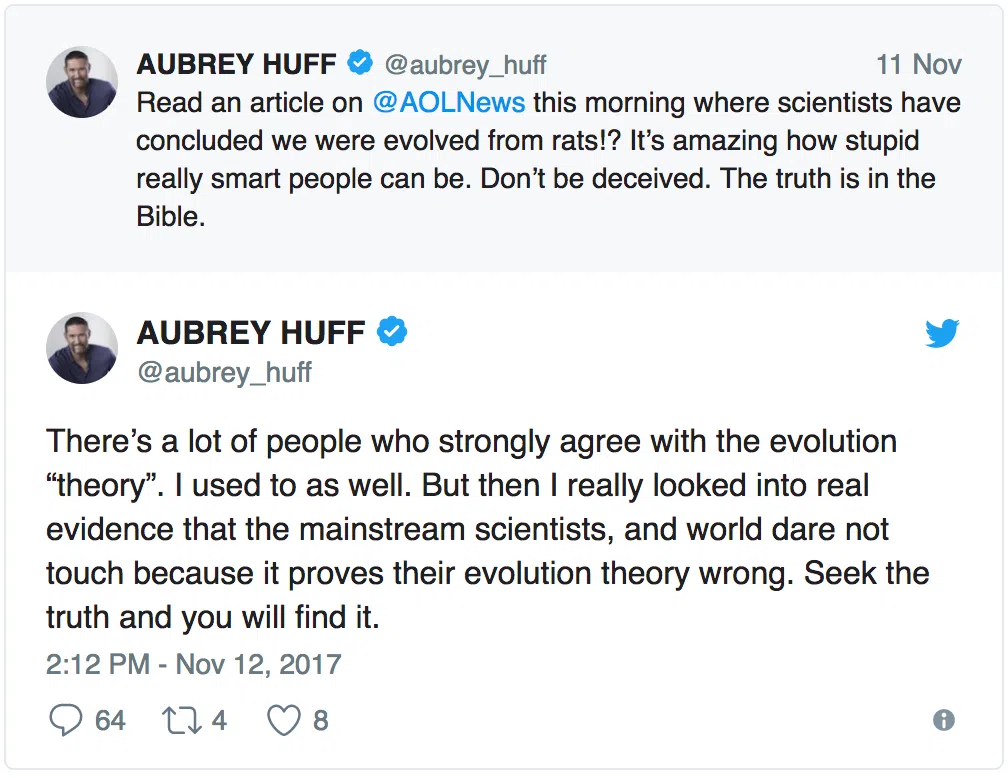Screen dimensions: 1008x778
Task: Click the retweet count 4
Action: click(x=219, y=720)
